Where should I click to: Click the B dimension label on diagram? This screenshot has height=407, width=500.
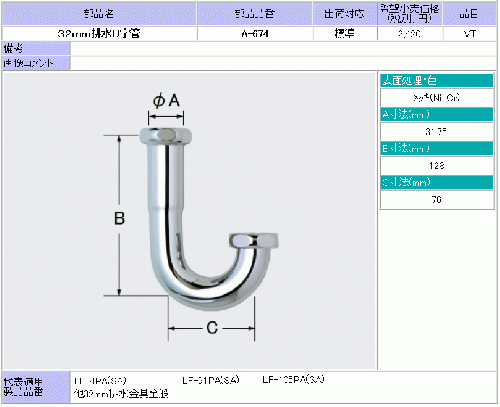tap(119, 219)
